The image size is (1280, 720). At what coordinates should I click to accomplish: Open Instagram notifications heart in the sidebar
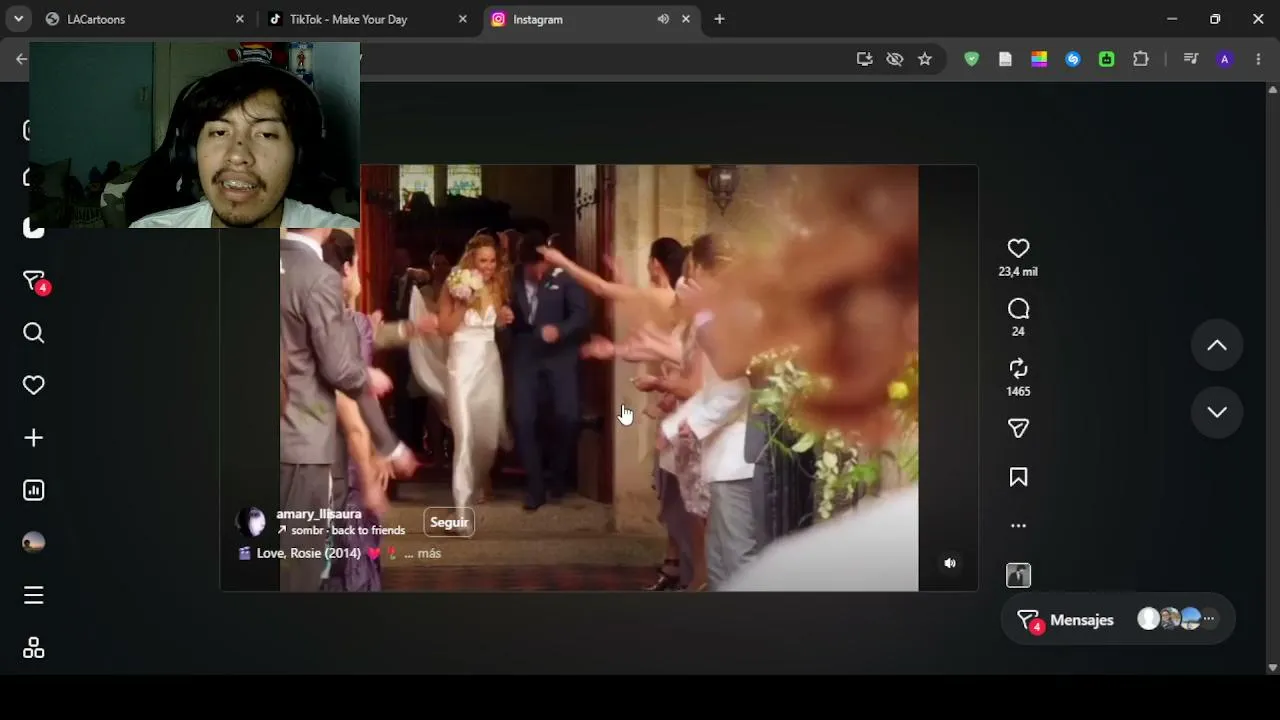(x=33, y=385)
